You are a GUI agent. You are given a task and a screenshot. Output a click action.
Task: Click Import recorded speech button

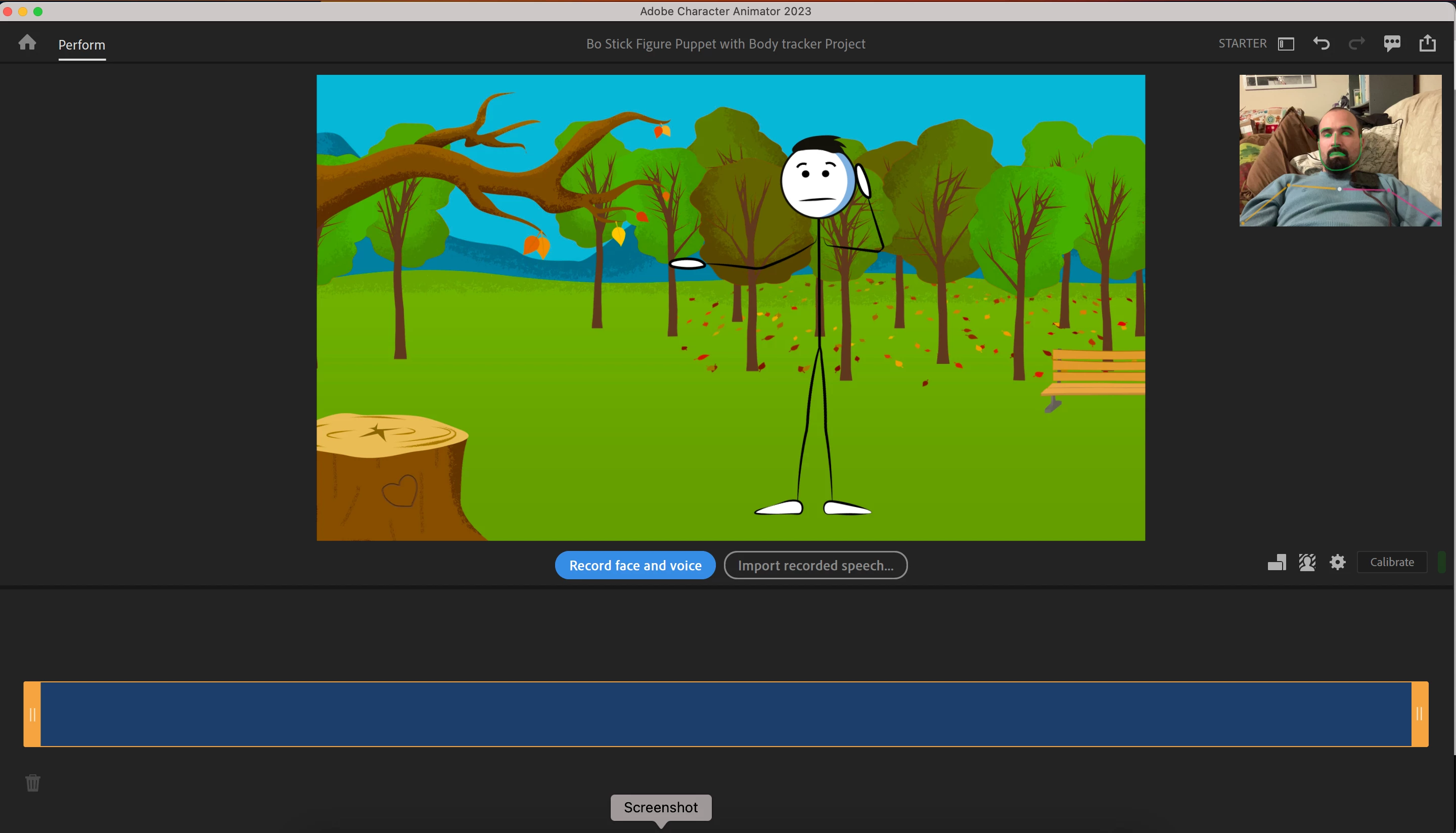[x=815, y=565]
